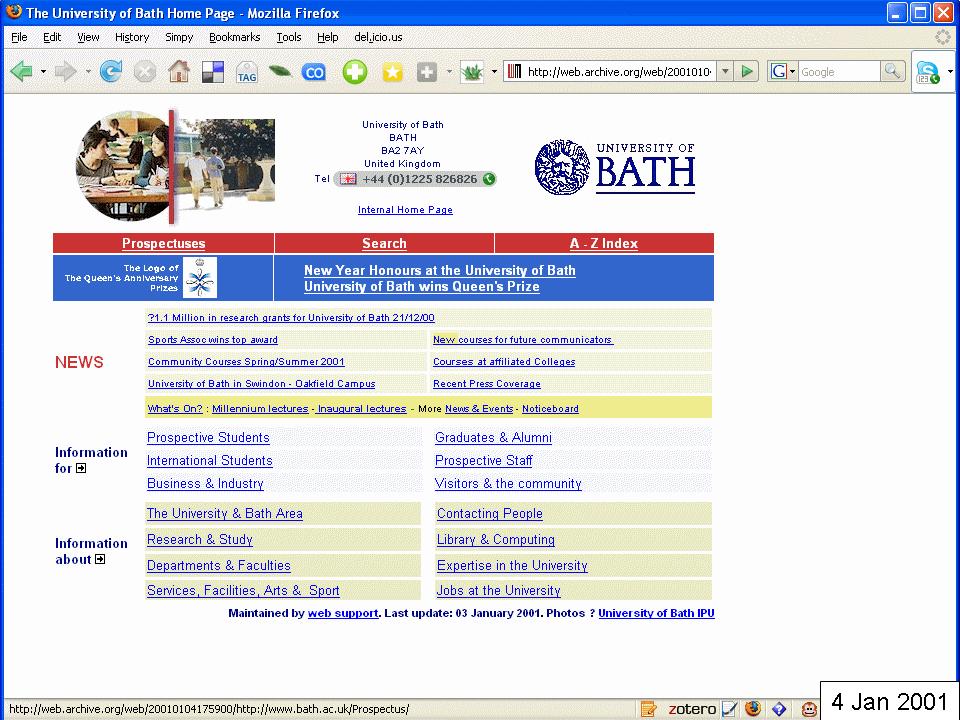Open the Back button history dropdown arrow
This screenshot has height=720, width=960.
coord(43,72)
